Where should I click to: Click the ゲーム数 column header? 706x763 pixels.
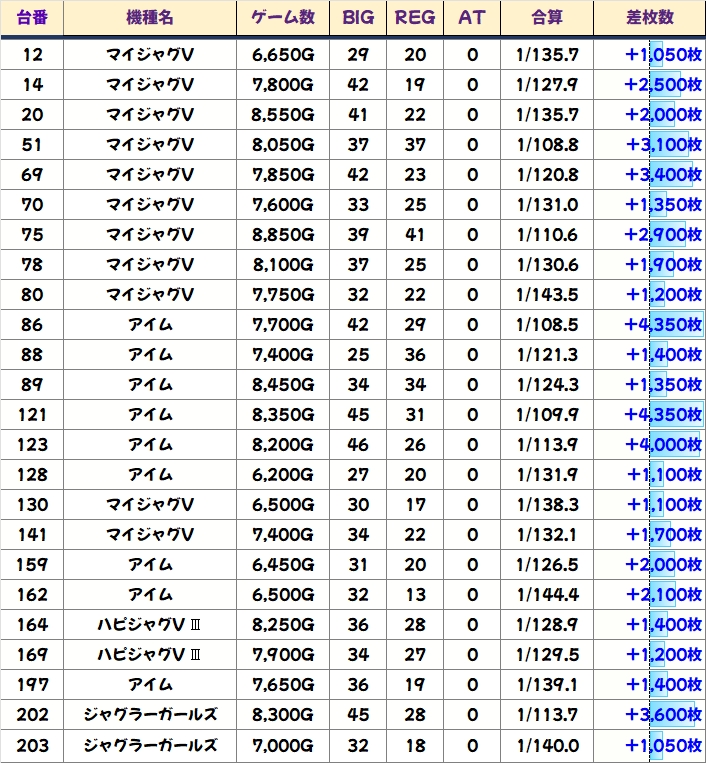pos(283,18)
